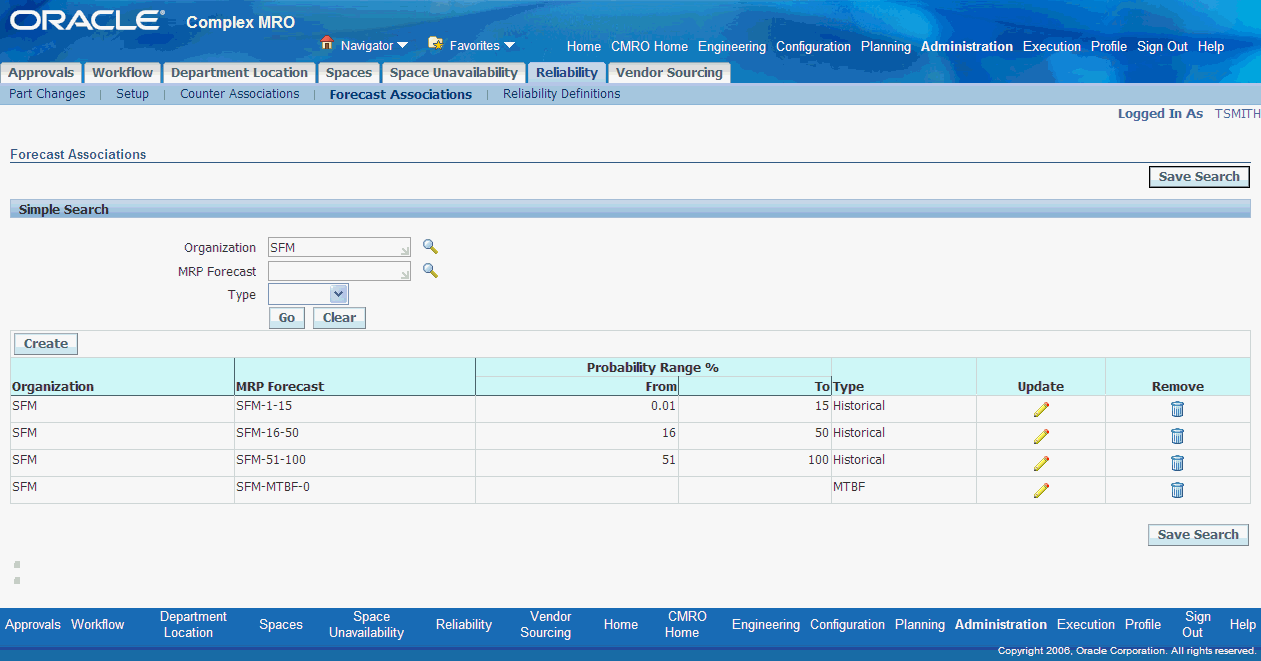Open Profile in top header

click(1109, 47)
